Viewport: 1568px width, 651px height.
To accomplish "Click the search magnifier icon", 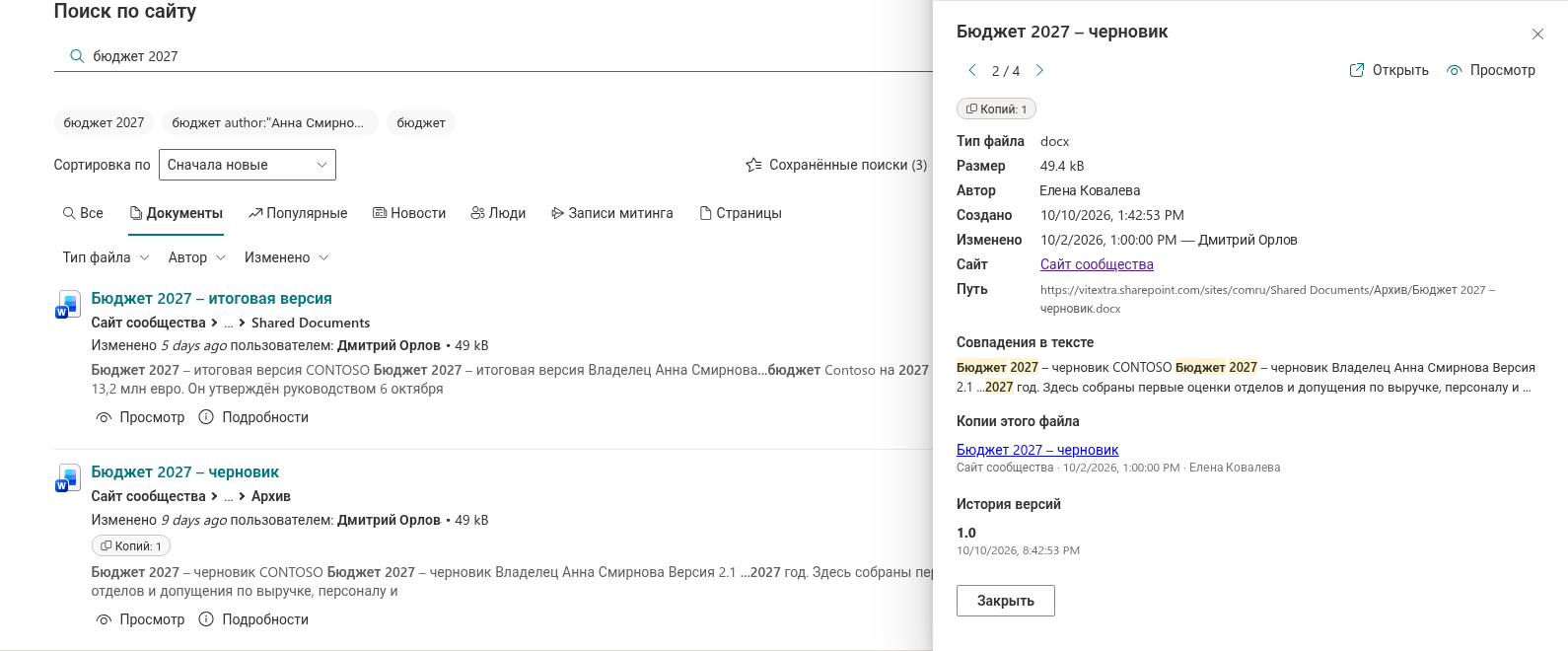I will pos(77,56).
